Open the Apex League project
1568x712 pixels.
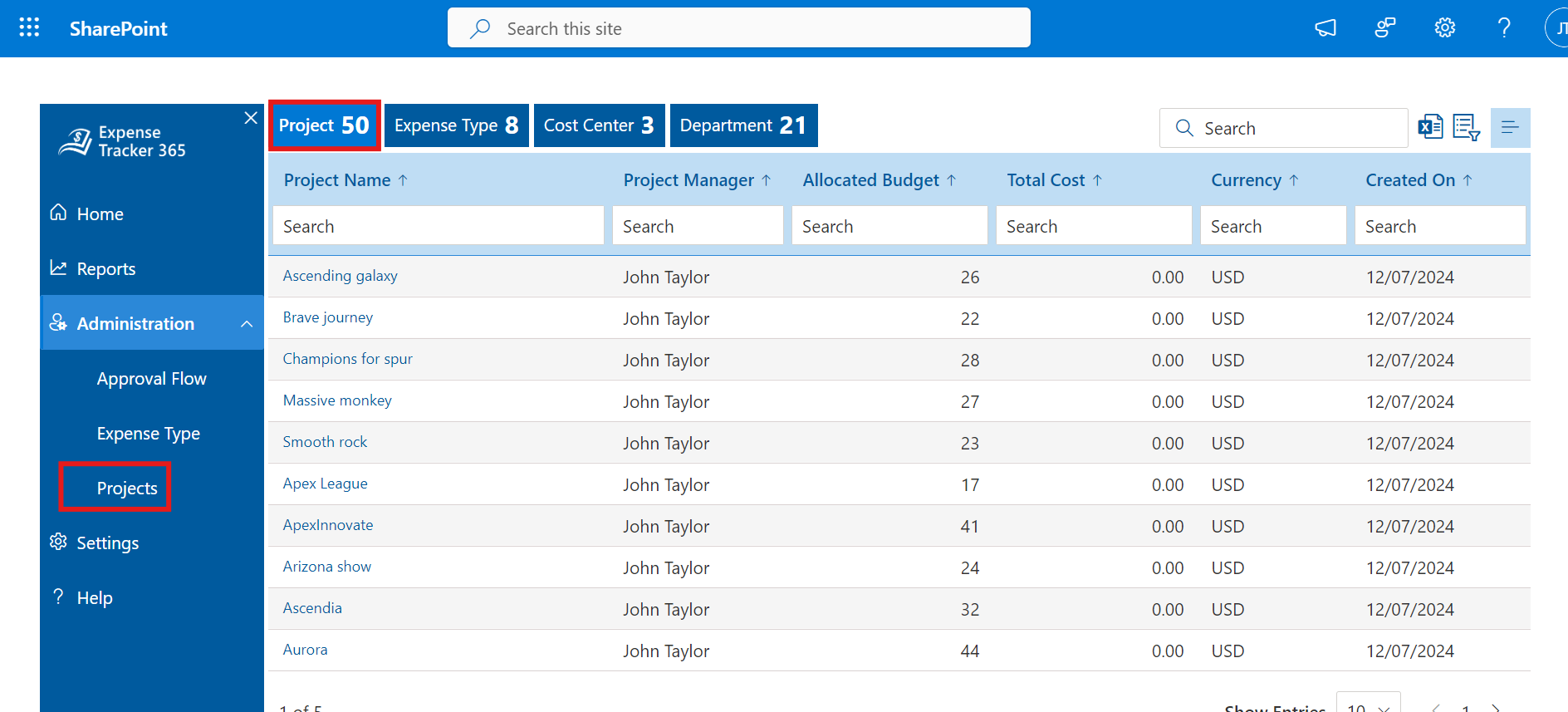pos(325,484)
